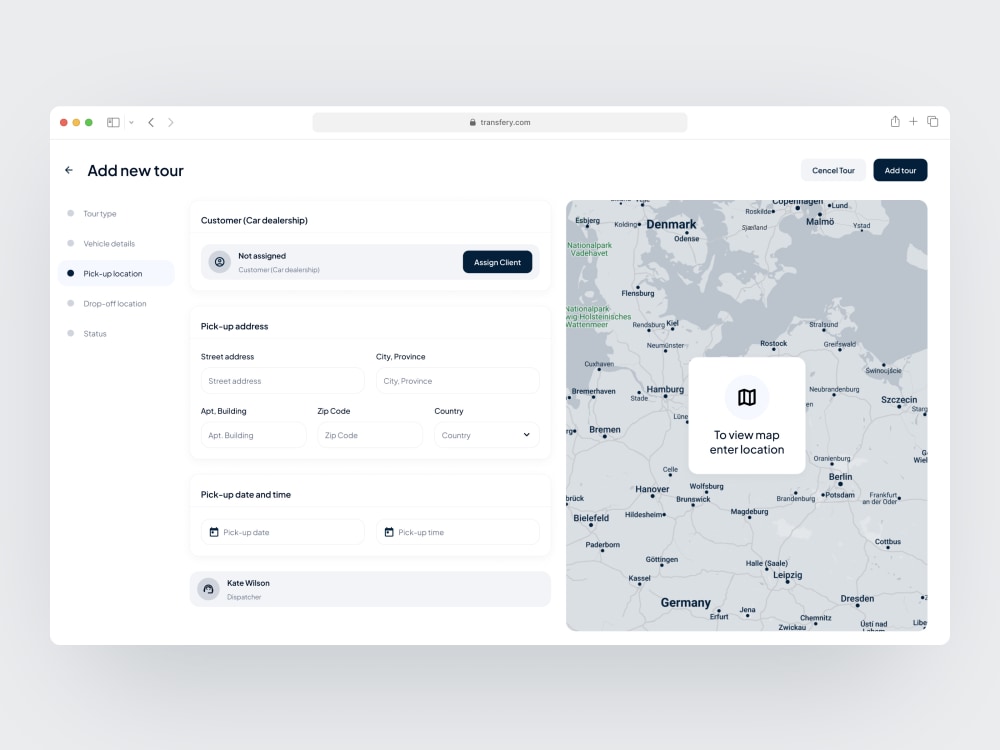Select the Vehicle details step in sidebar
1000x750 pixels.
pyautogui.click(x=69, y=243)
